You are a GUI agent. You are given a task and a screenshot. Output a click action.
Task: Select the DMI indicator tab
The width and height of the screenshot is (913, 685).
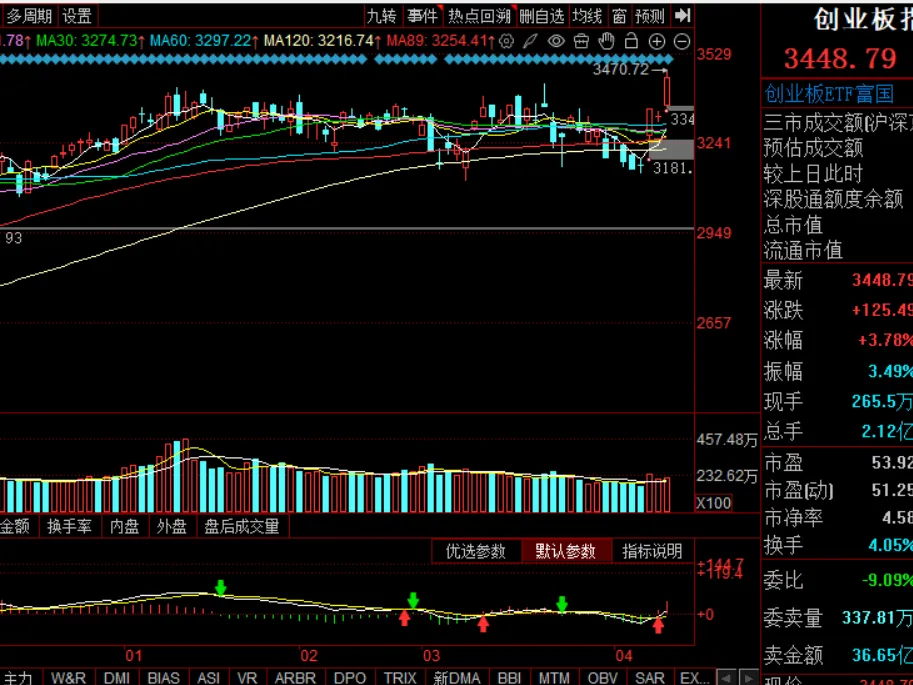pyautogui.click(x=116, y=677)
